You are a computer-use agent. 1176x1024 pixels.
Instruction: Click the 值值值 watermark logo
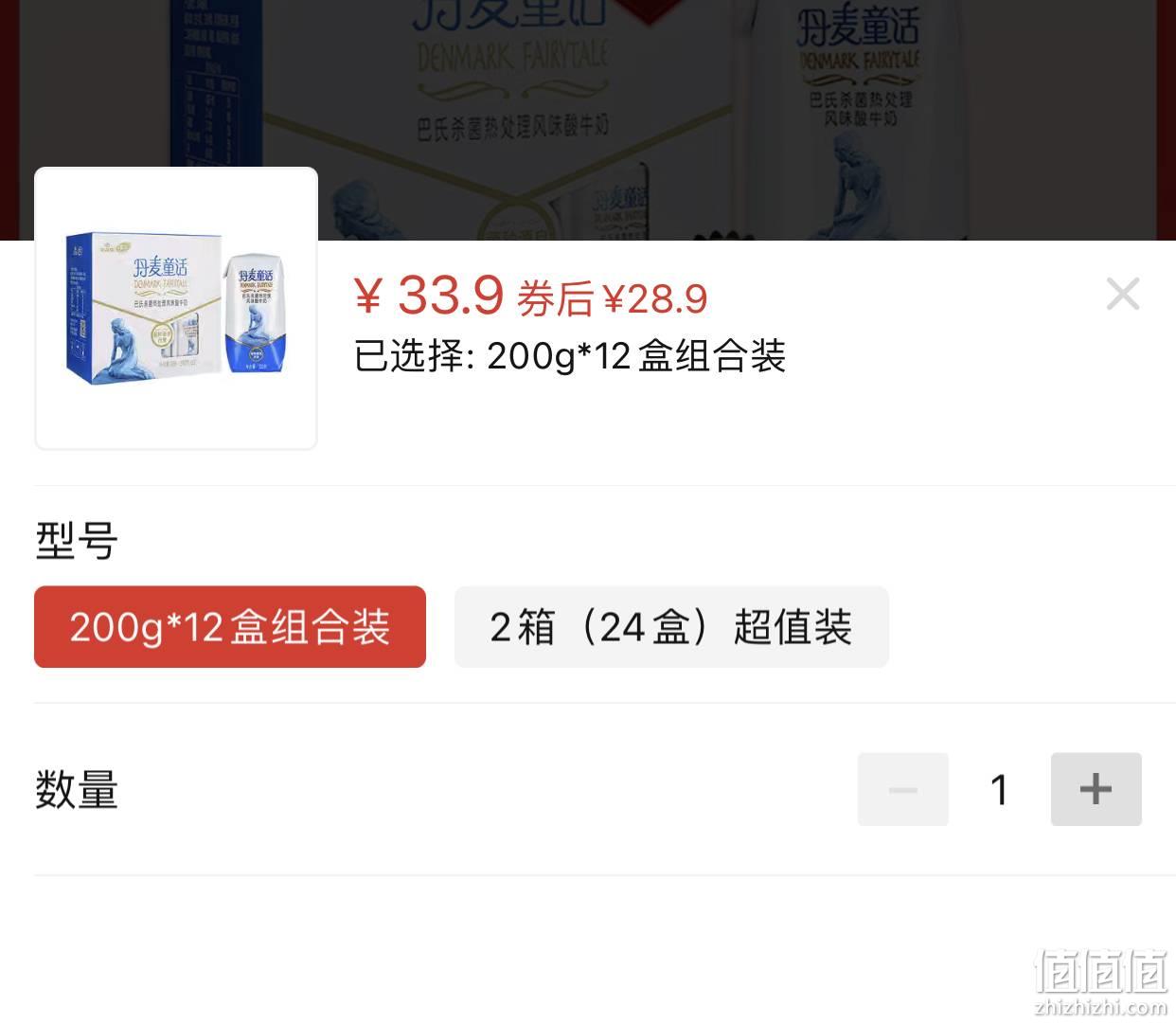(1101, 969)
